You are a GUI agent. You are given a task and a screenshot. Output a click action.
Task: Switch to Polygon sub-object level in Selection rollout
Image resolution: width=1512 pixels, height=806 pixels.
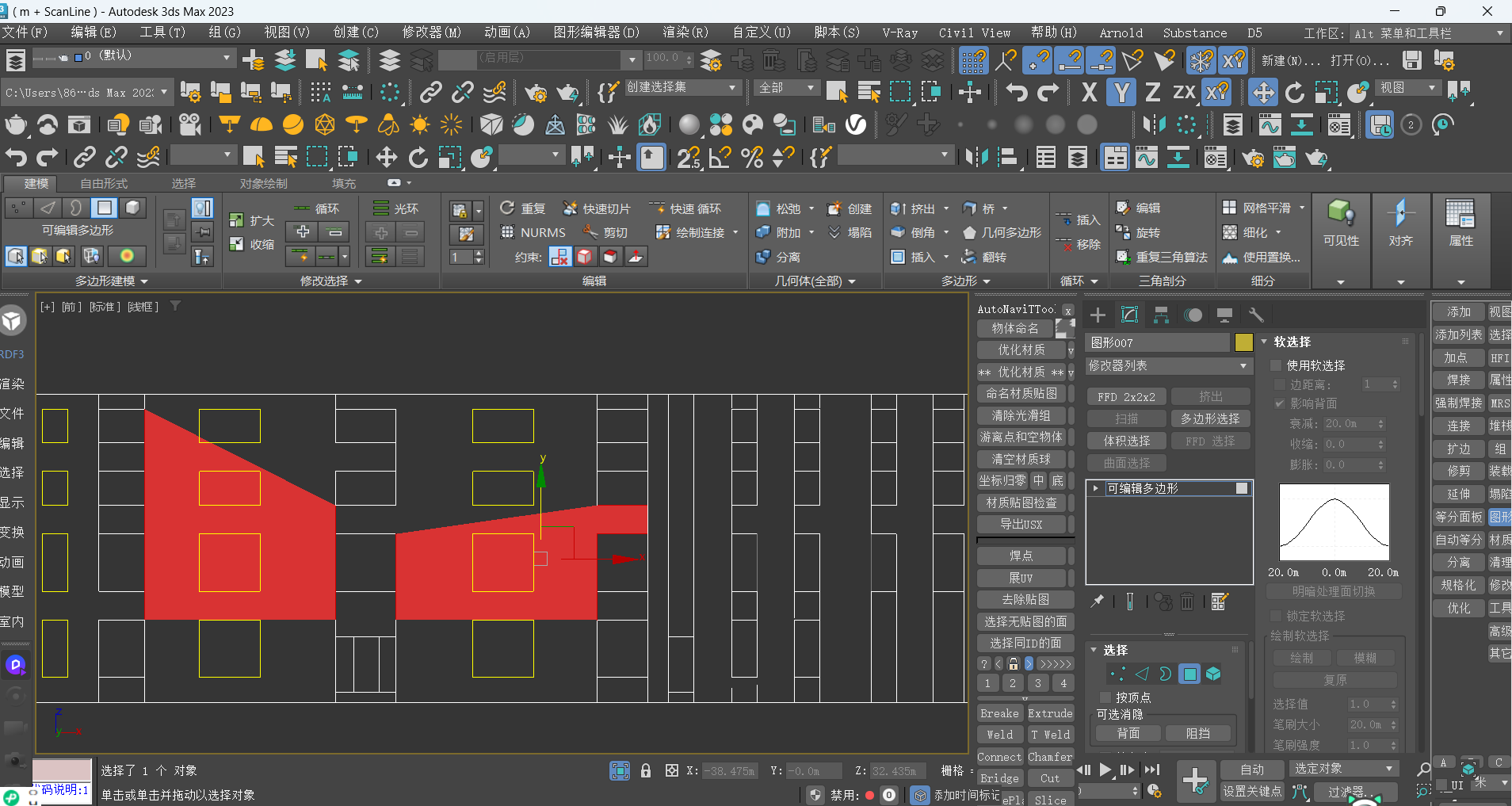[x=1189, y=674]
